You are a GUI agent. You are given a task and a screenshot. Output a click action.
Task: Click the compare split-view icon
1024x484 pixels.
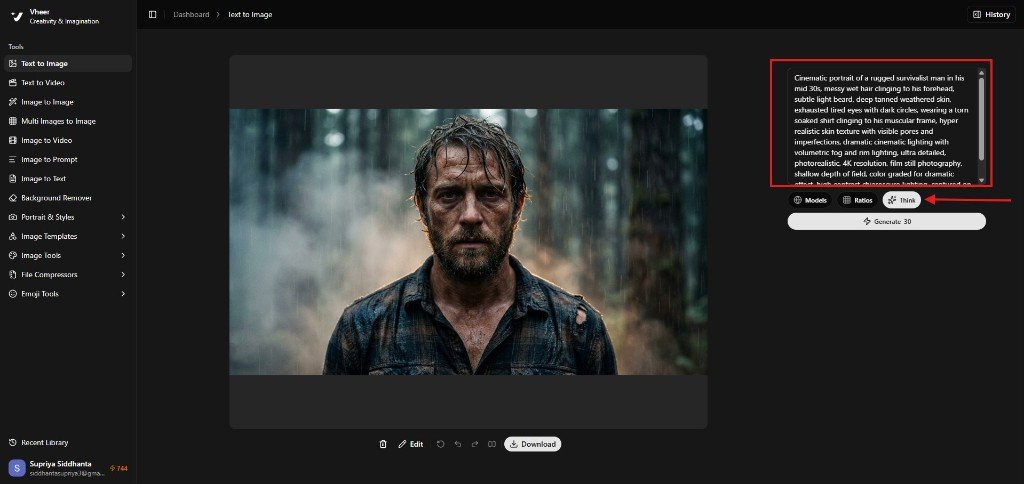click(492, 444)
